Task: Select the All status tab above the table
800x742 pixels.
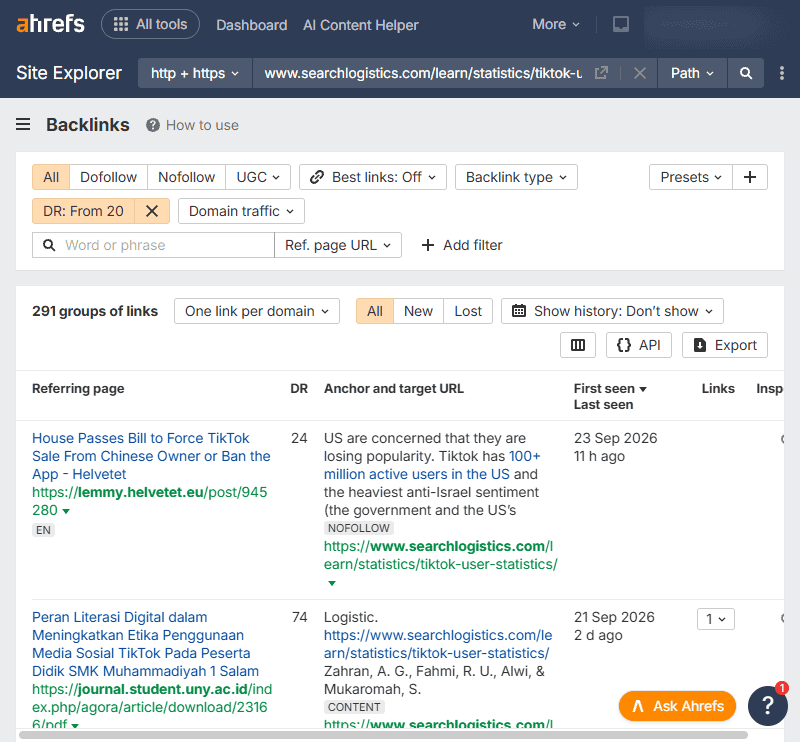Action: 375,311
